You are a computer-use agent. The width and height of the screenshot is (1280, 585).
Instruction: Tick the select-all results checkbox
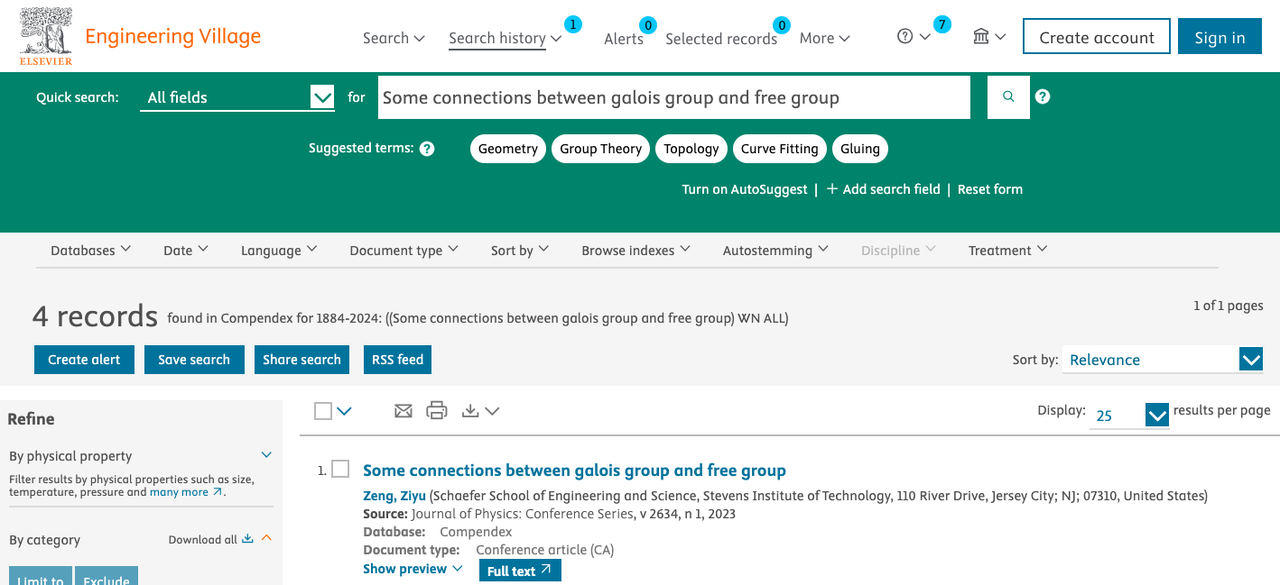coord(323,410)
